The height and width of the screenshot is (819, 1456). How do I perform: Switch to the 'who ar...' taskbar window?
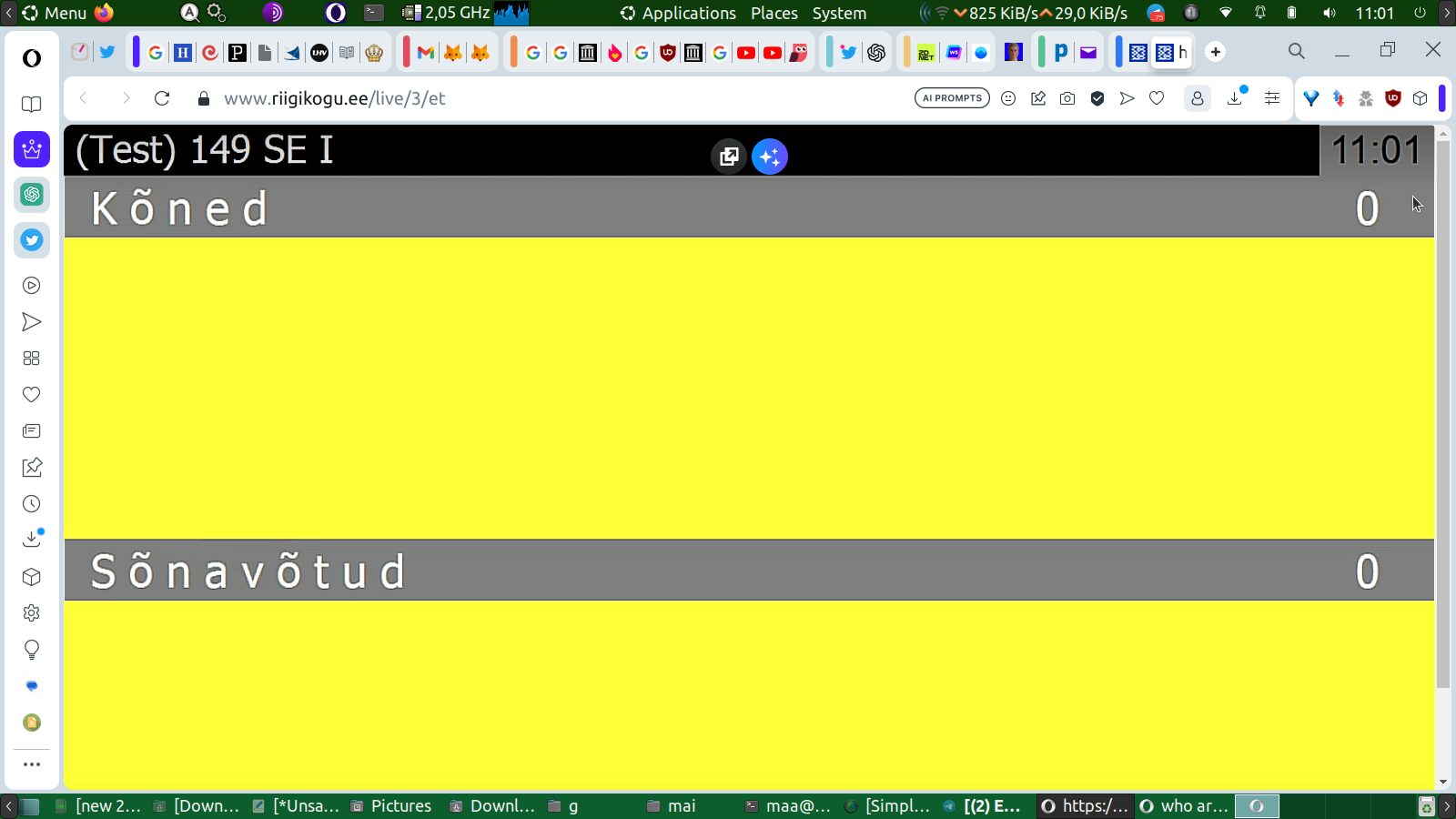(x=1184, y=805)
